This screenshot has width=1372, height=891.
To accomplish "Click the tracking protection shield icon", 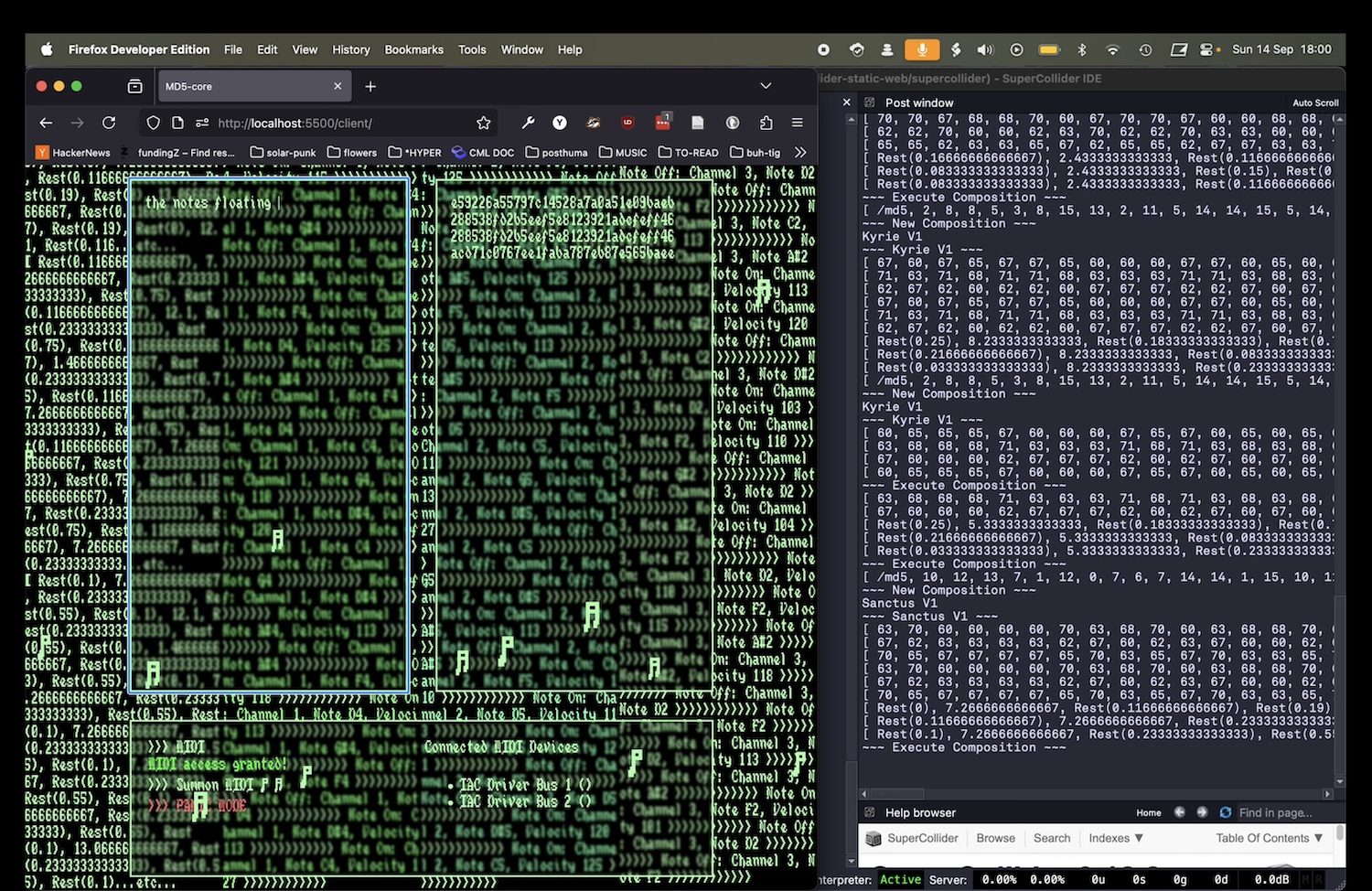I will point(153,123).
